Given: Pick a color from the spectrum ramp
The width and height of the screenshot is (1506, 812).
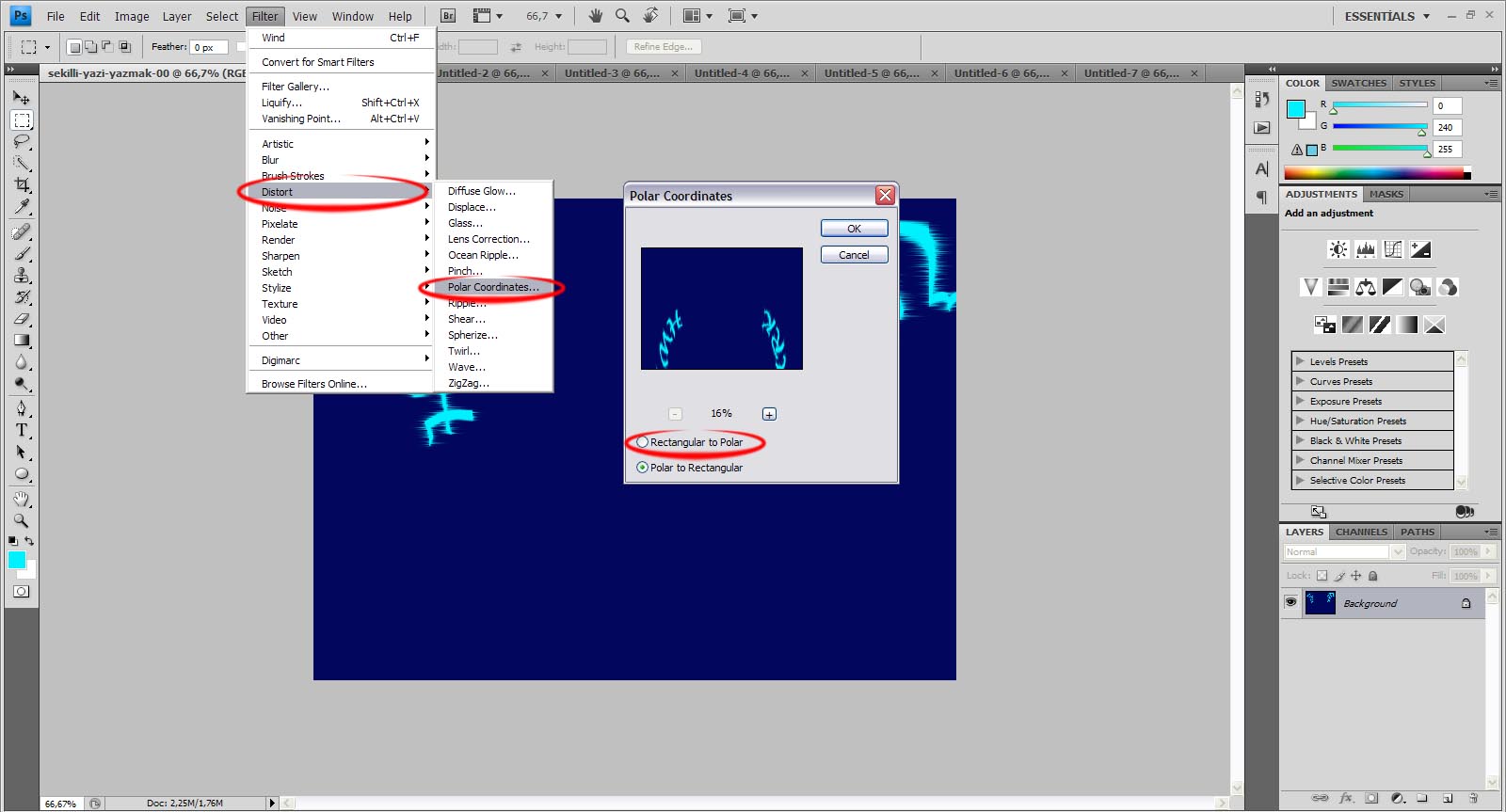Looking at the screenshot, I should point(1376,172).
